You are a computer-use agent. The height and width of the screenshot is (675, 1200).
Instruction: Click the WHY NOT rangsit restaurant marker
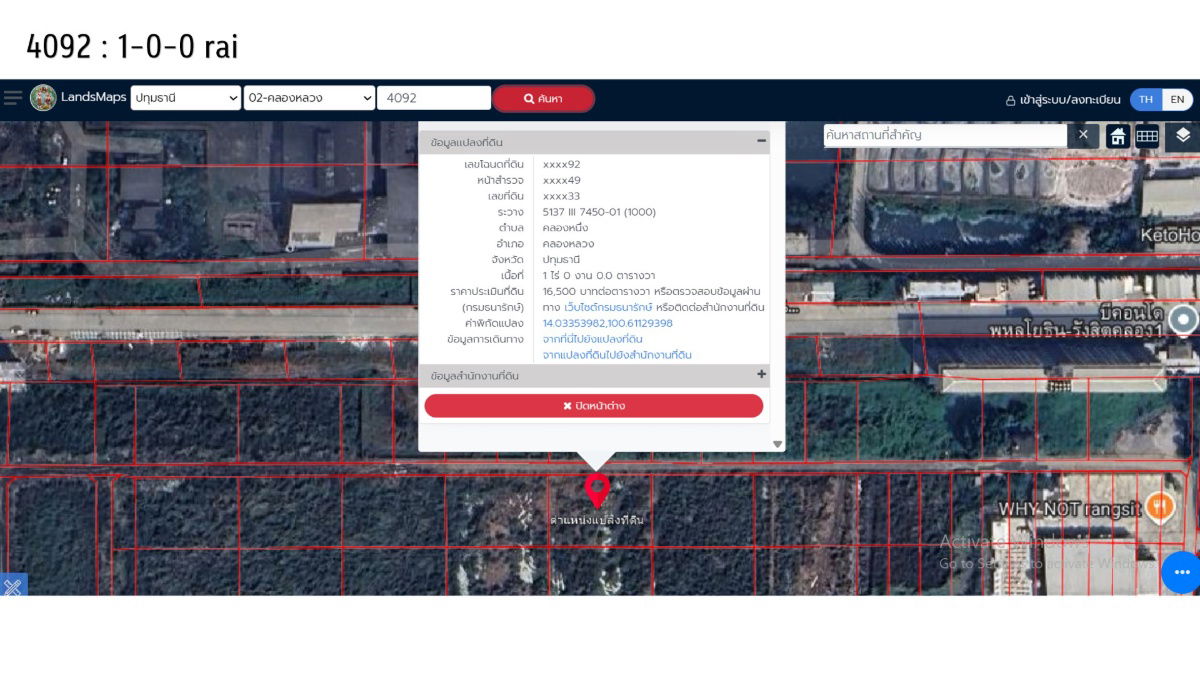point(1159,506)
